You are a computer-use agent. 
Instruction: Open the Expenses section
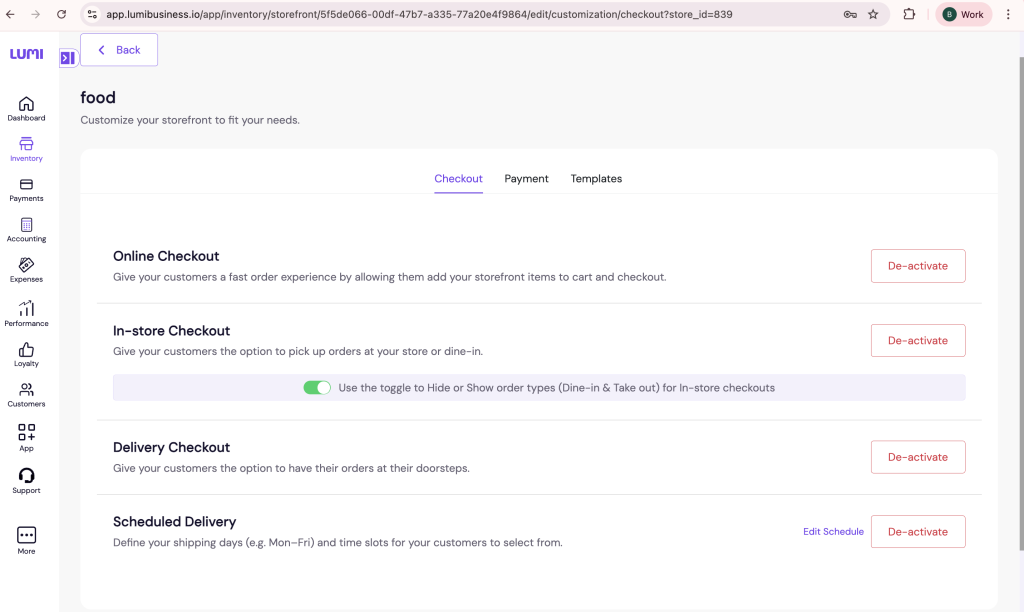click(26, 268)
